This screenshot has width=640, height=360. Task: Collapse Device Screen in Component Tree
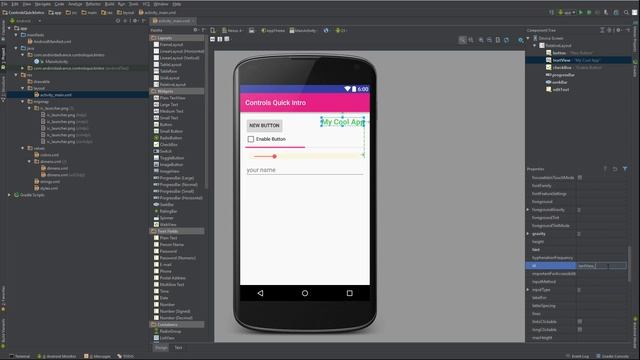(528, 38)
